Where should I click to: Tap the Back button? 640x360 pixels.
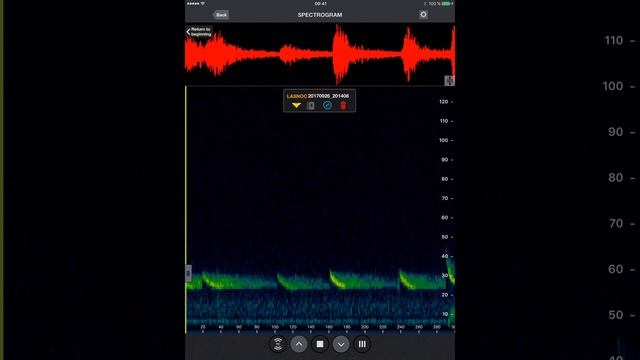click(221, 15)
